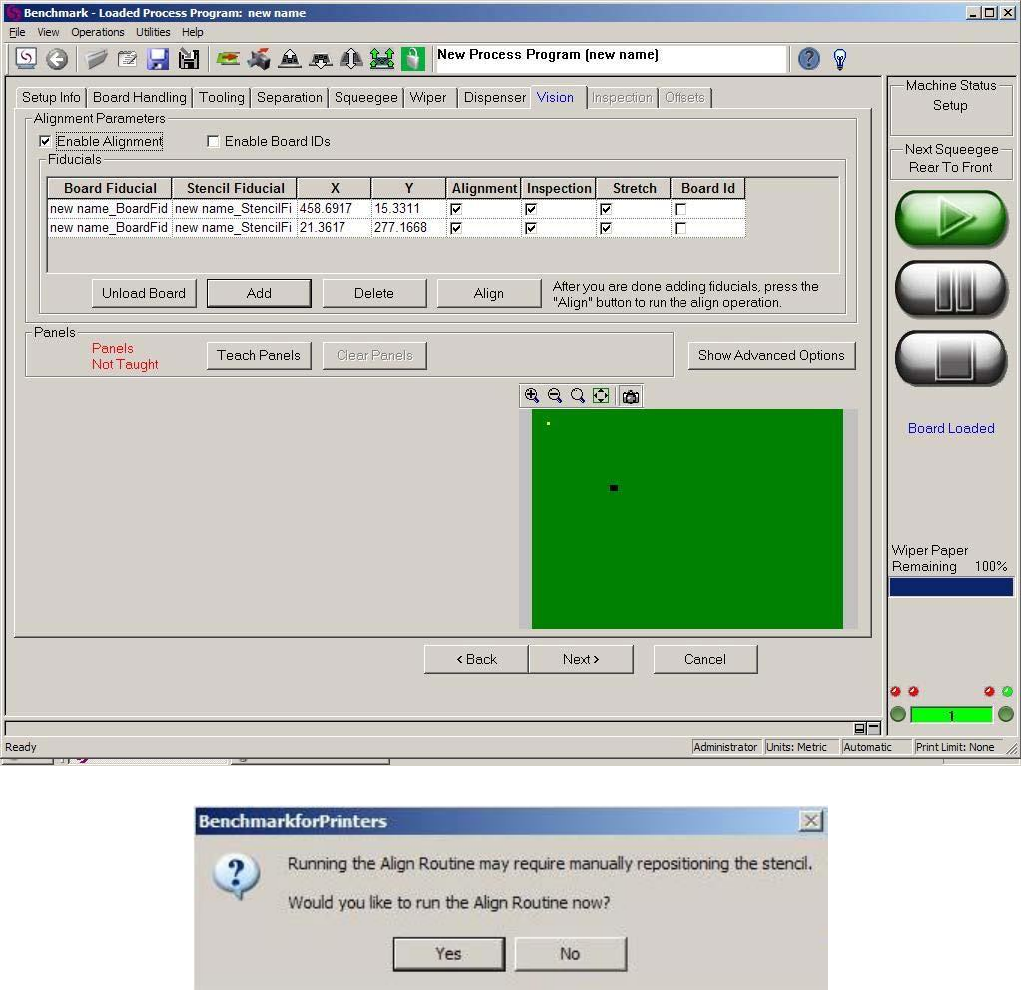Image resolution: width=1021 pixels, height=990 pixels.
Task: Click the Save As floppy icon
Action: (189, 59)
